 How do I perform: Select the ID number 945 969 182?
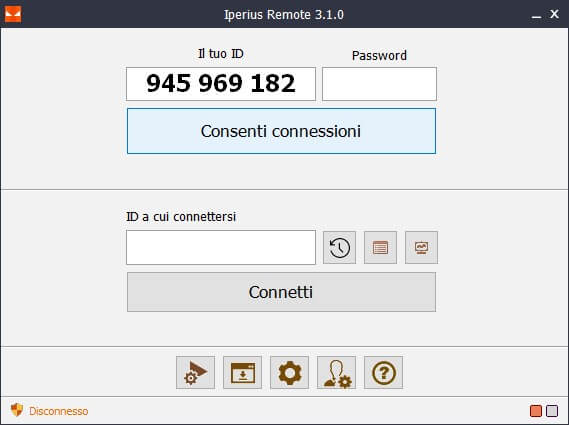(x=221, y=83)
